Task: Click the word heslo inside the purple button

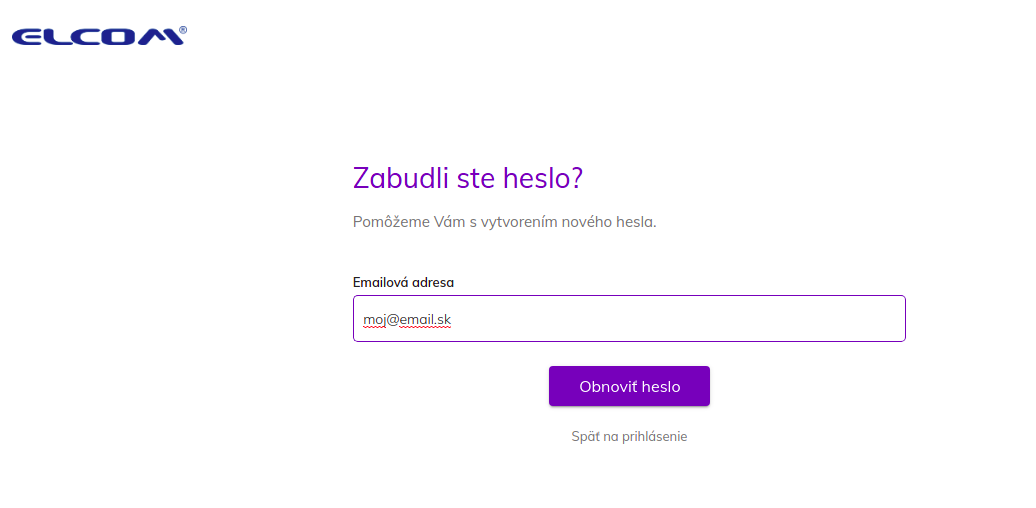Action: tap(659, 386)
